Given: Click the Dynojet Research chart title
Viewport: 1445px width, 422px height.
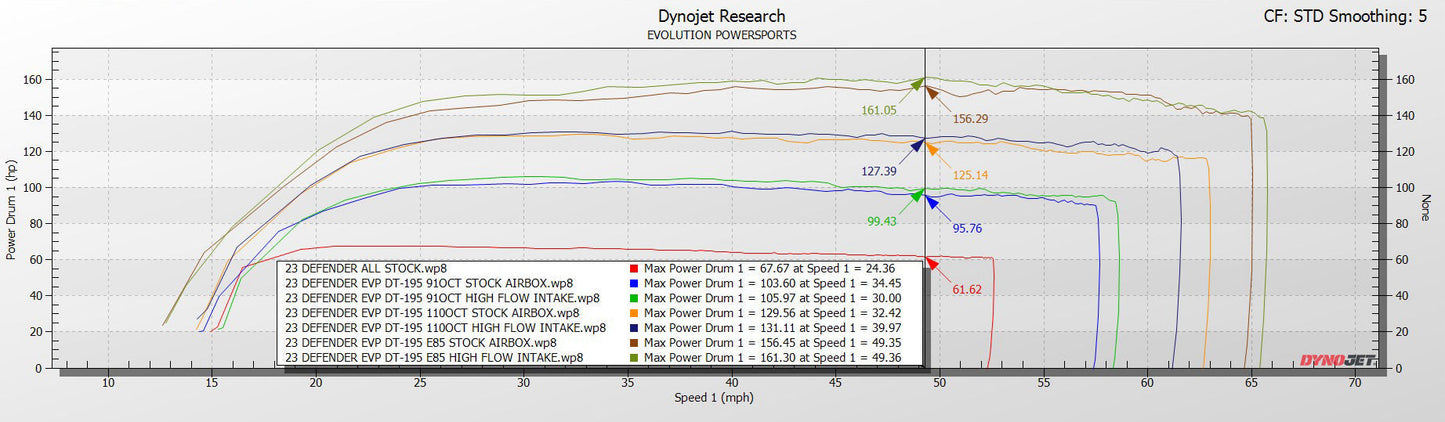Looking at the screenshot, I should 722,16.
